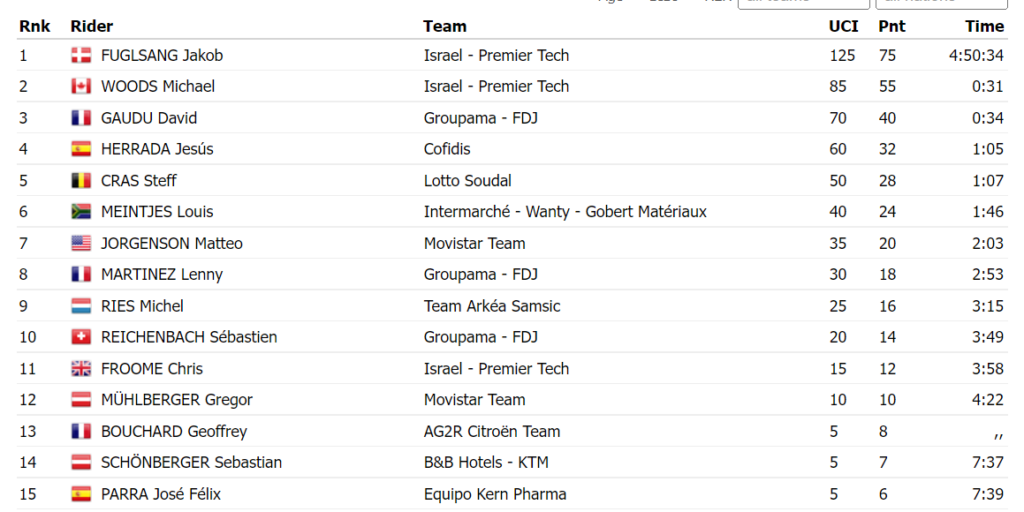Click the Canadian flag next to Woods

click(81, 87)
